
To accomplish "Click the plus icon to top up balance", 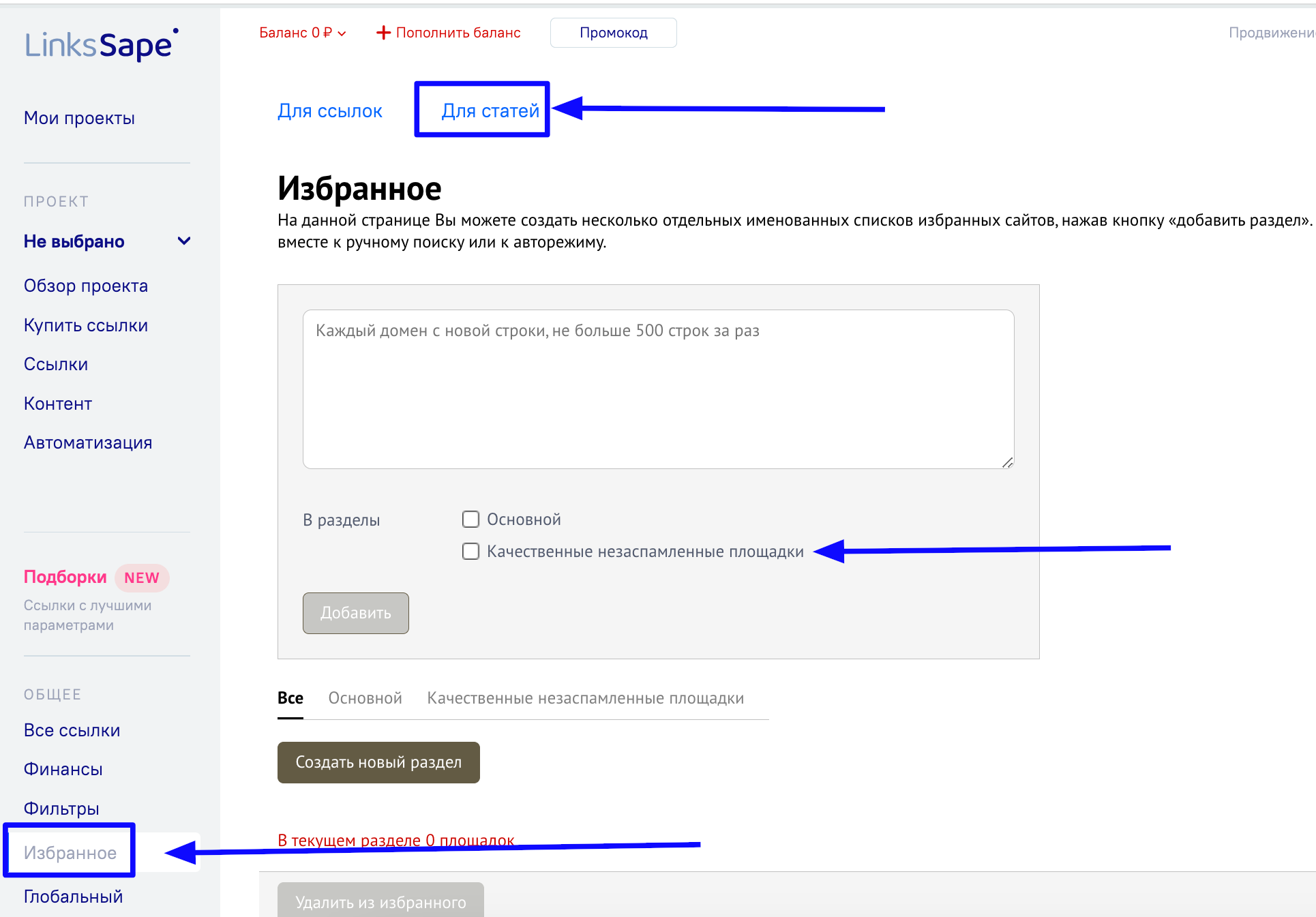I will pyautogui.click(x=383, y=32).
